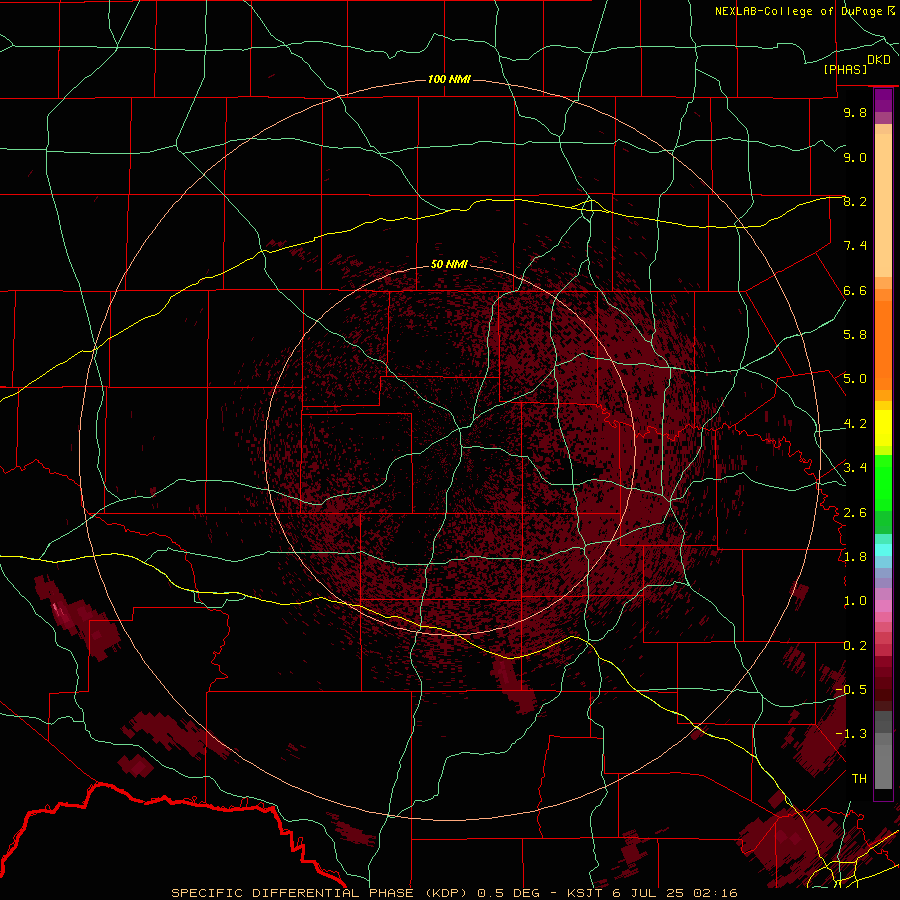The image size is (900, 900).
Task: Click the 02:16 time stamp
Action: (x=715, y=893)
